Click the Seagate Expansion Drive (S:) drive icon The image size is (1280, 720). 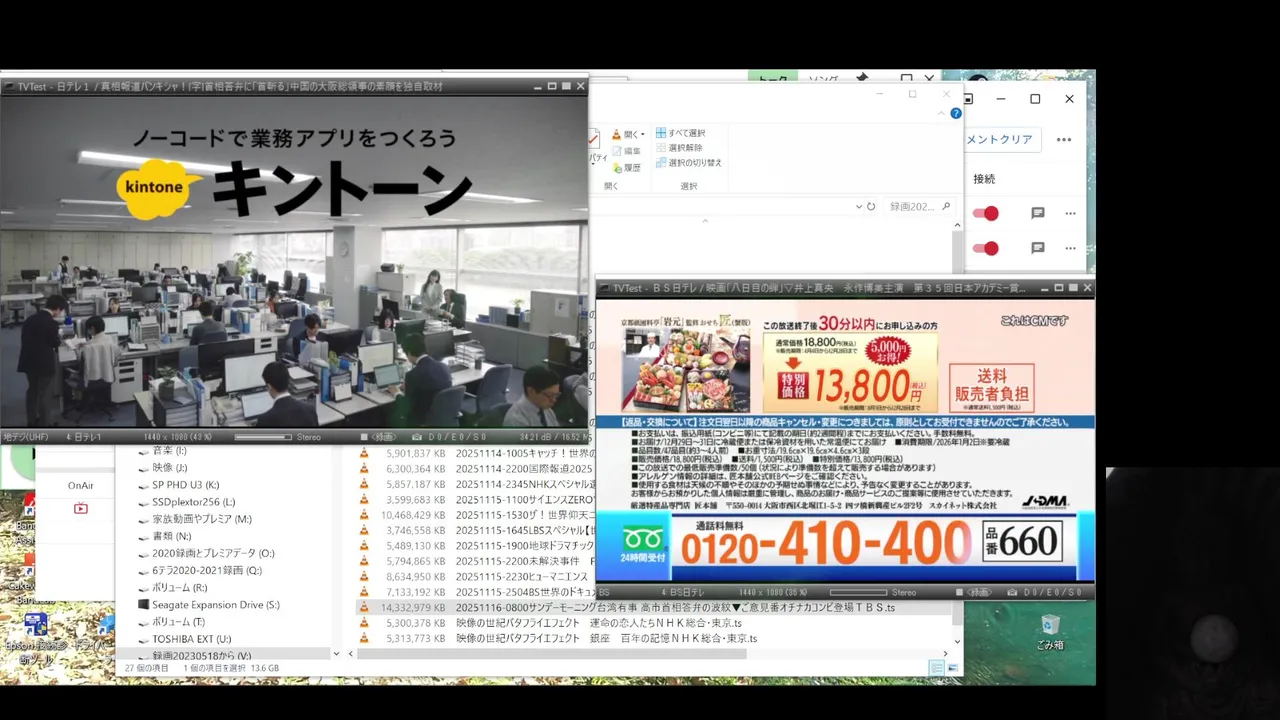pyautogui.click(x=143, y=605)
